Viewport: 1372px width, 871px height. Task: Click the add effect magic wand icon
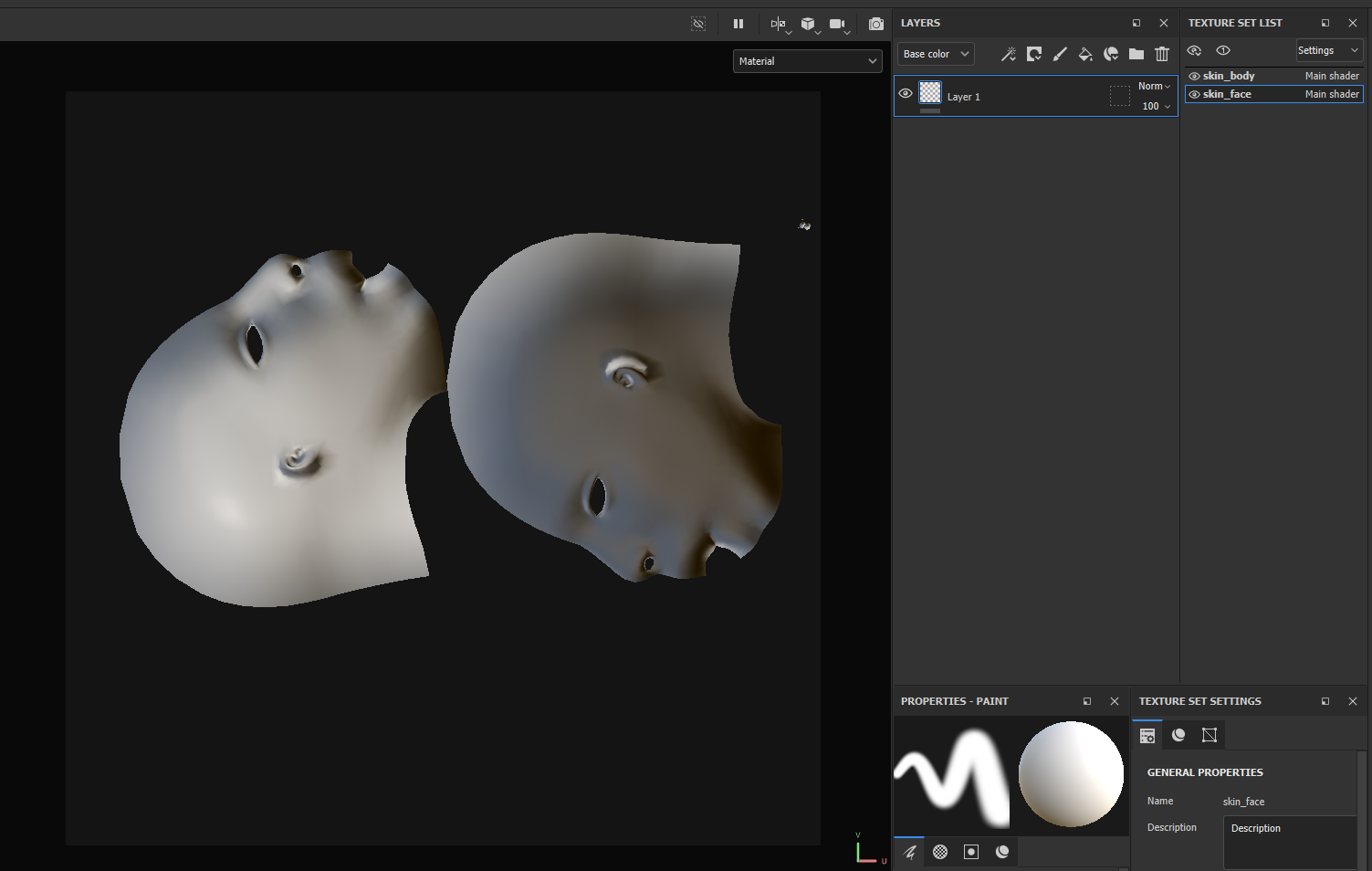pyautogui.click(x=1008, y=55)
